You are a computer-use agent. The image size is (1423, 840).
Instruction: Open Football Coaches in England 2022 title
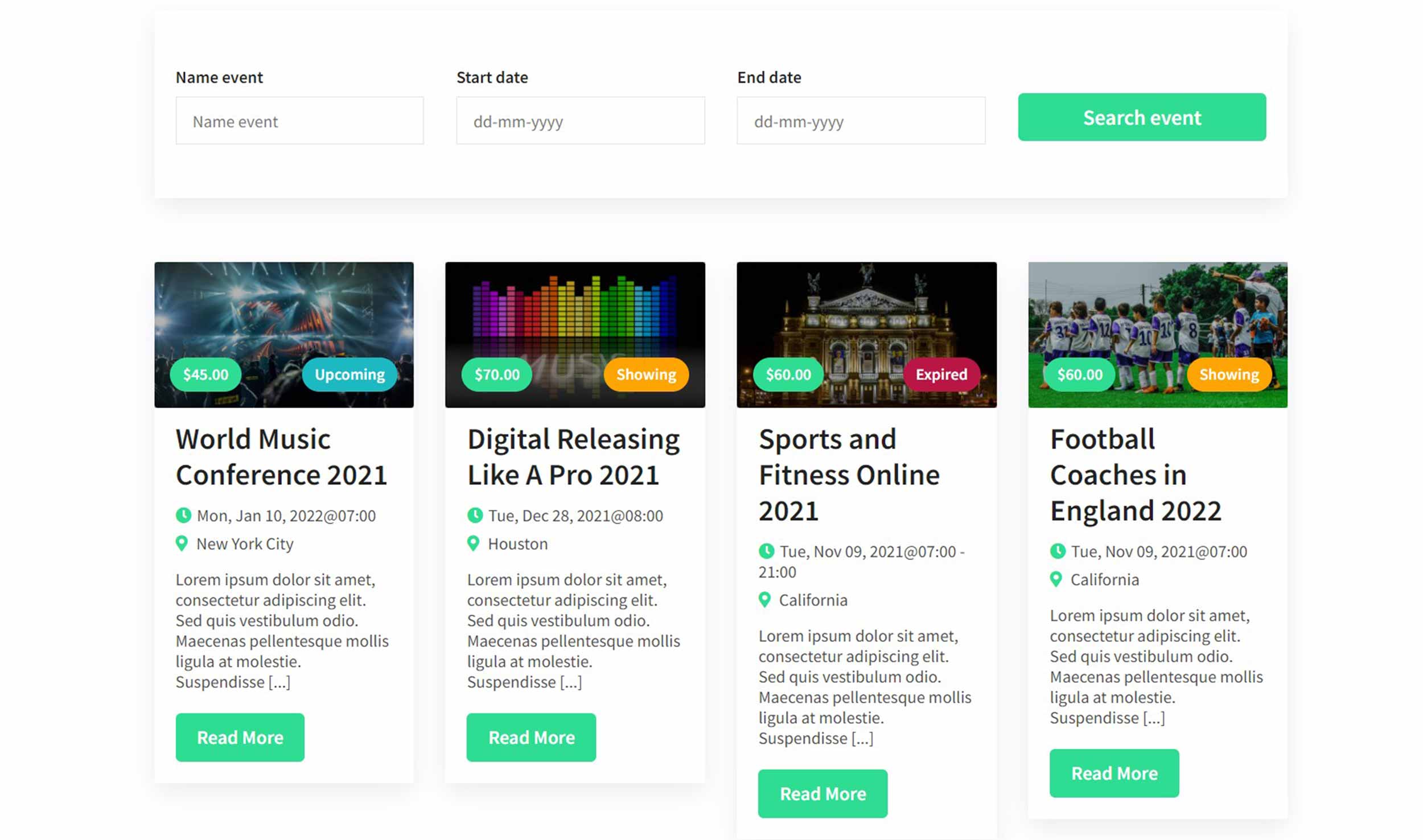click(1136, 475)
